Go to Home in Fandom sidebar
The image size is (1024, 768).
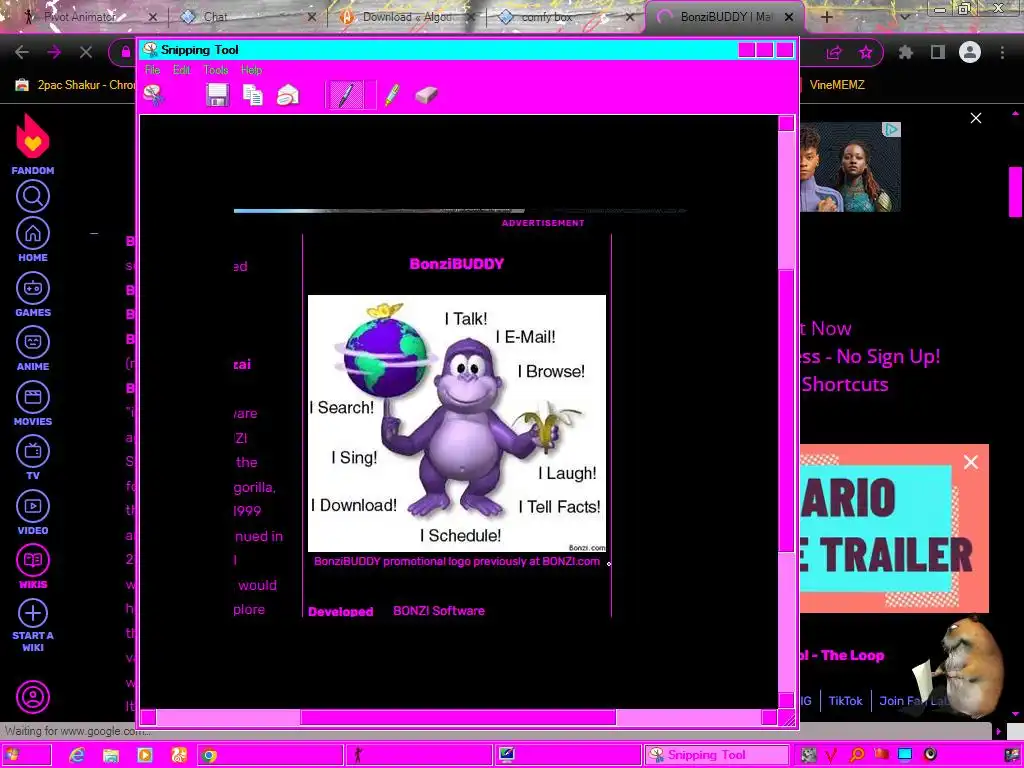33,240
